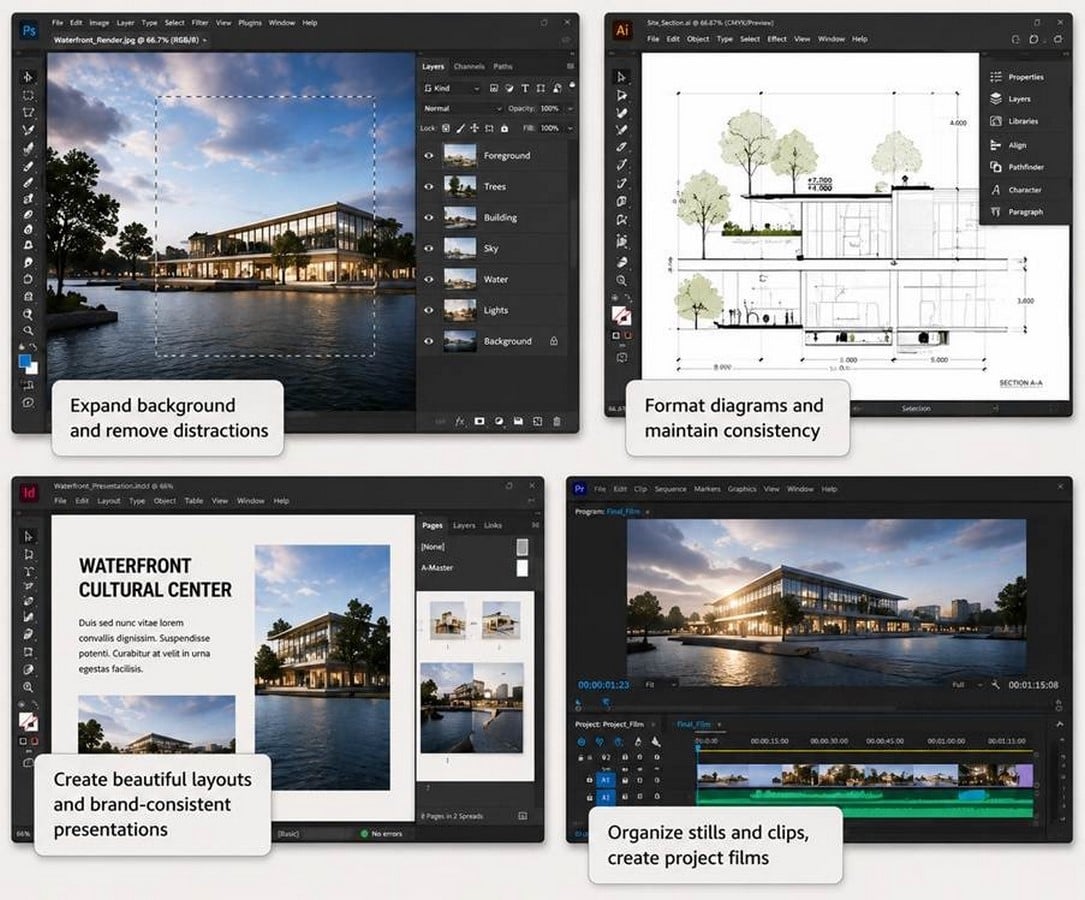This screenshot has height=900, width=1085.
Task: Create a new layer in Photoshop
Action: [x=538, y=421]
